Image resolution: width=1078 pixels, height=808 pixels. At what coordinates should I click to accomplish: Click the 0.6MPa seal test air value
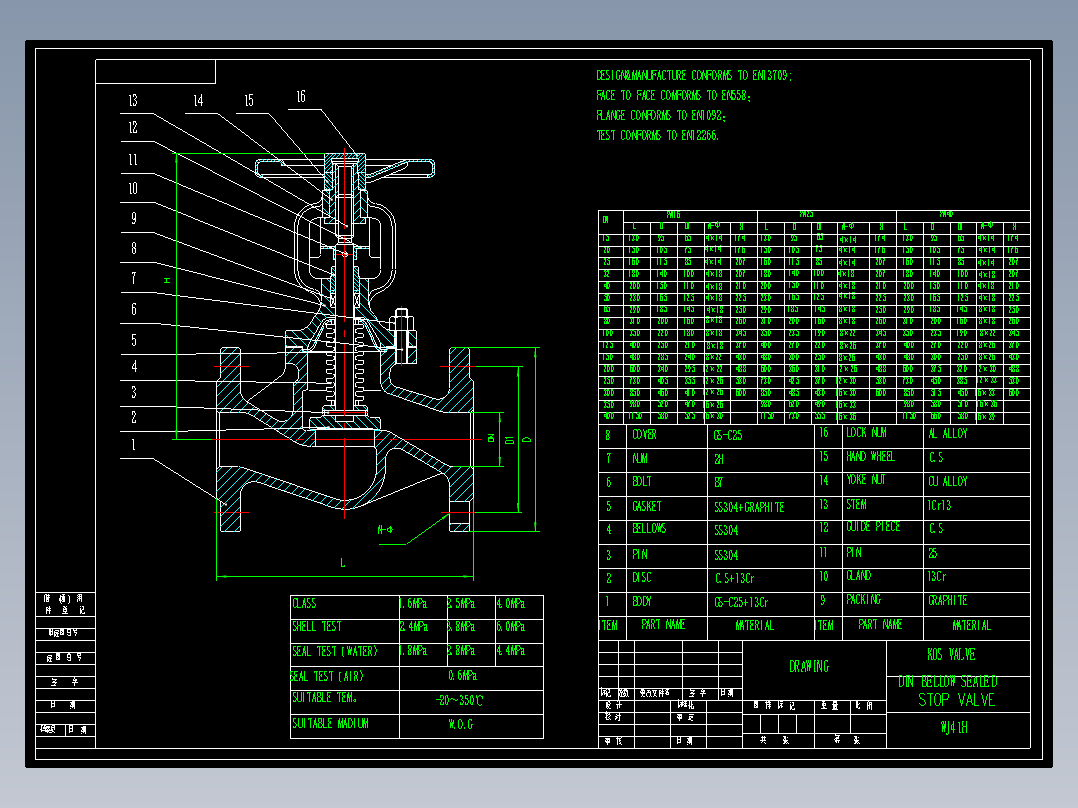pyautogui.click(x=461, y=676)
